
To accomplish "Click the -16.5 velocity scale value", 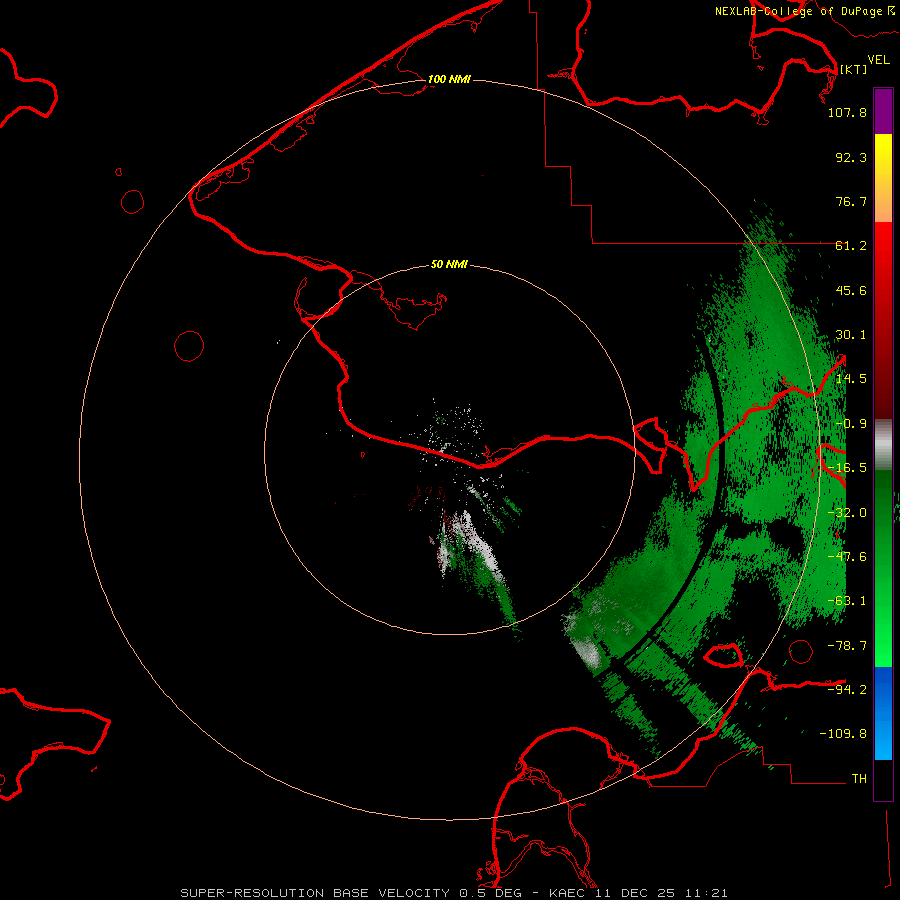I will [x=847, y=468].
